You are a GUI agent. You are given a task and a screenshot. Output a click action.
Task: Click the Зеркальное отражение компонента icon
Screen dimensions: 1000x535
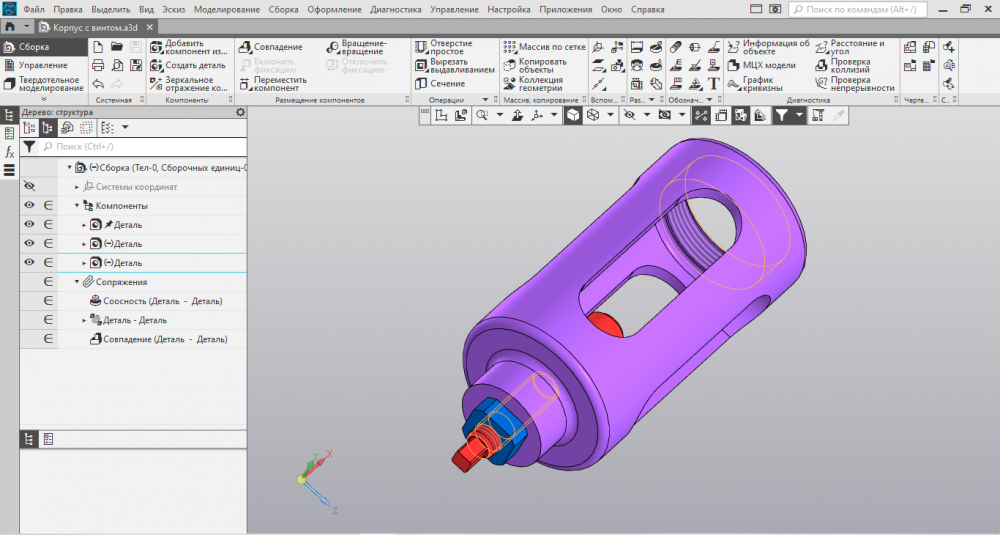157,83
